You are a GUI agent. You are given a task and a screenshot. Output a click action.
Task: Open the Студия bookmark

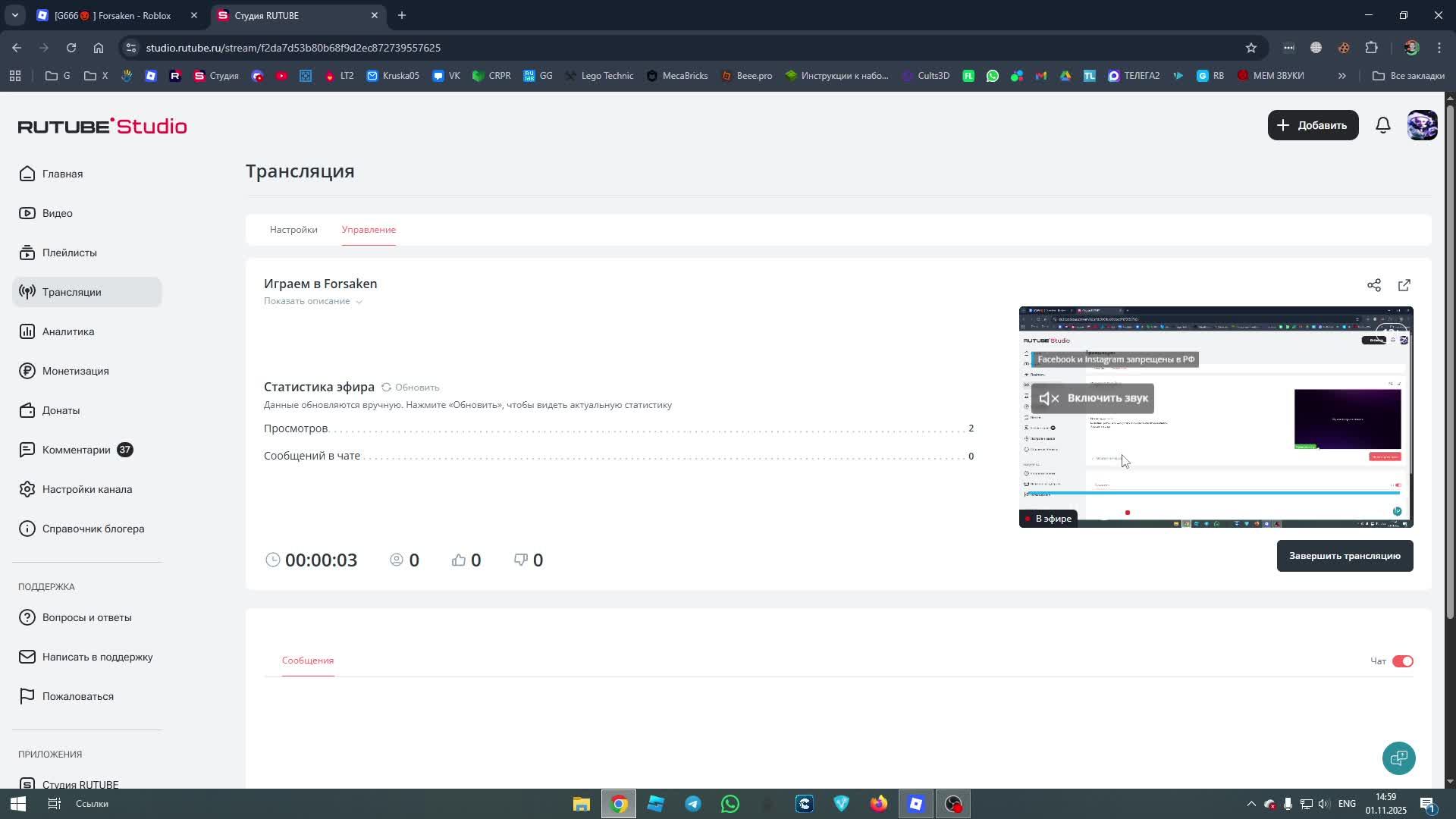coord(216,76)
